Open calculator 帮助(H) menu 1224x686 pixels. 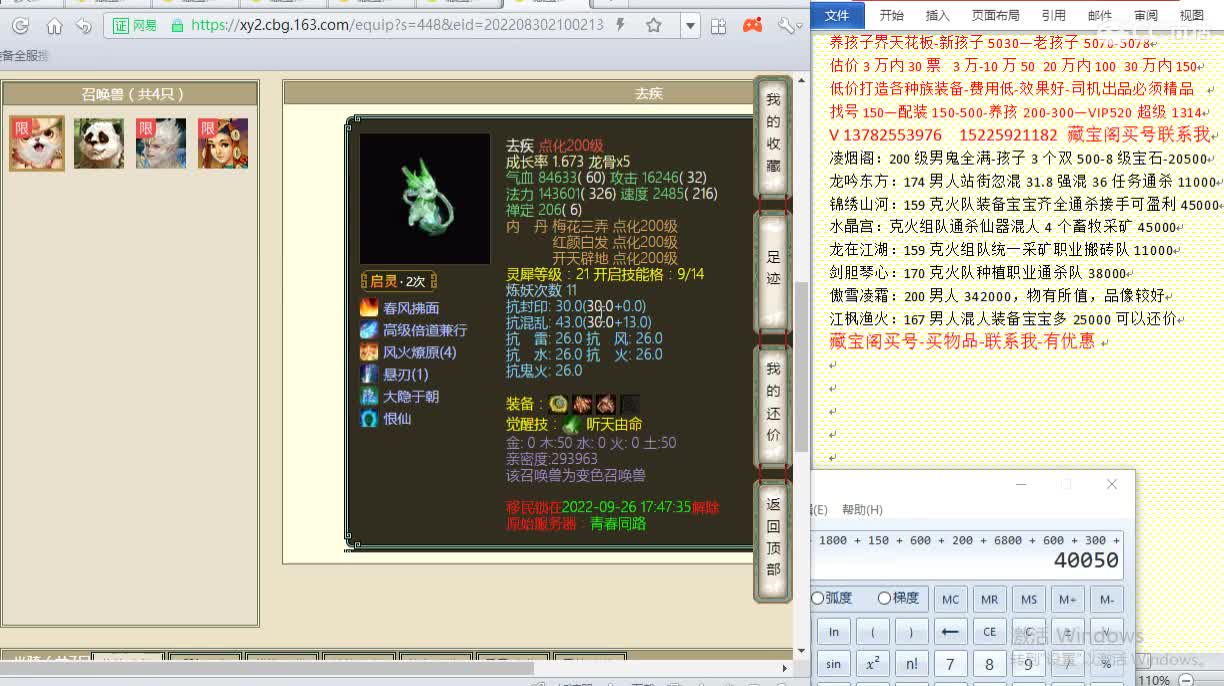[862, 509]
